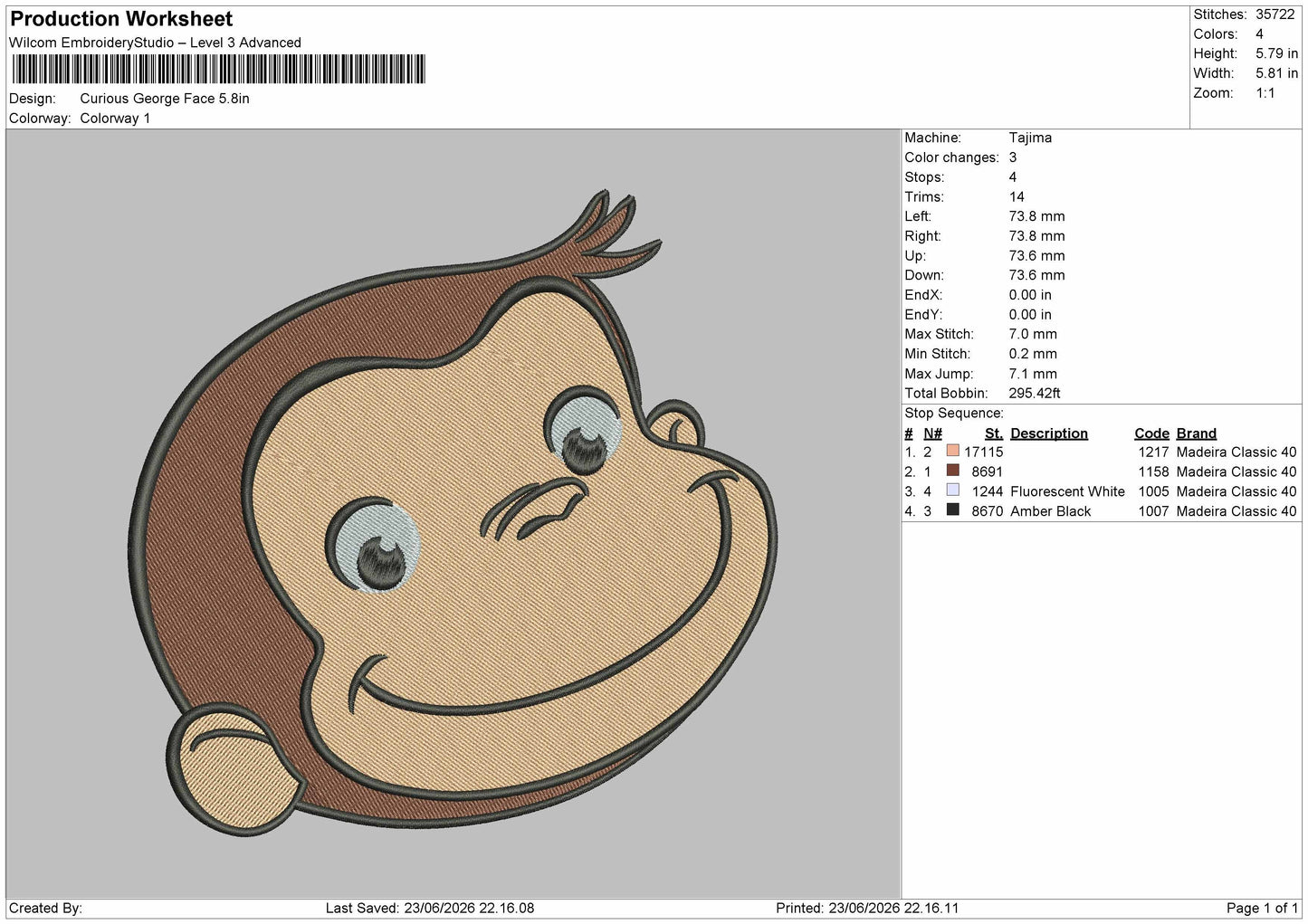Click the Zoom value '1:1'
This screenshot has height=924, width=1308.
(1265, 93)
